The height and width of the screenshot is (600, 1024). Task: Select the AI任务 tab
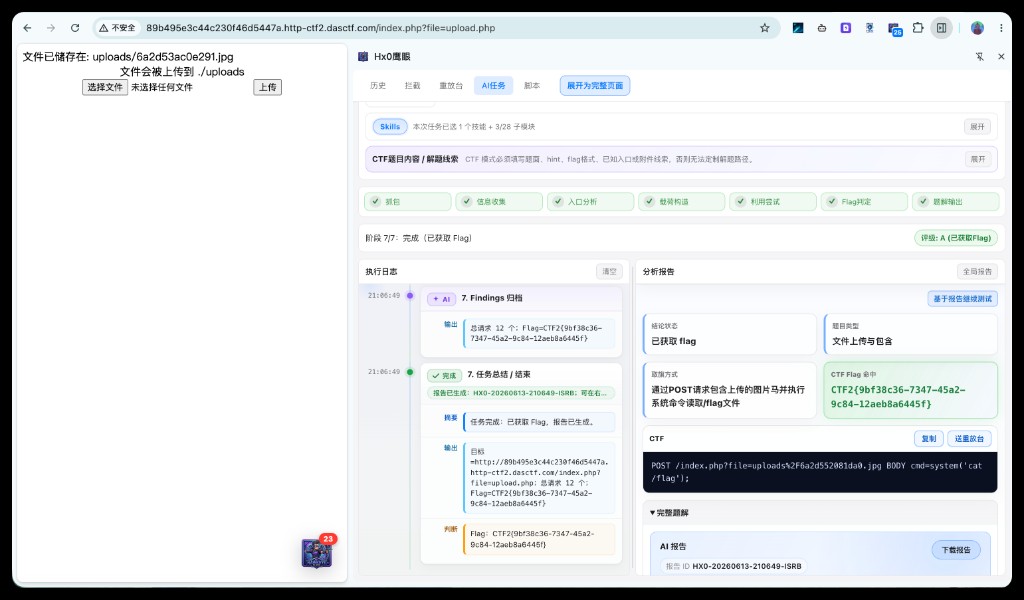tap(493, 86)
